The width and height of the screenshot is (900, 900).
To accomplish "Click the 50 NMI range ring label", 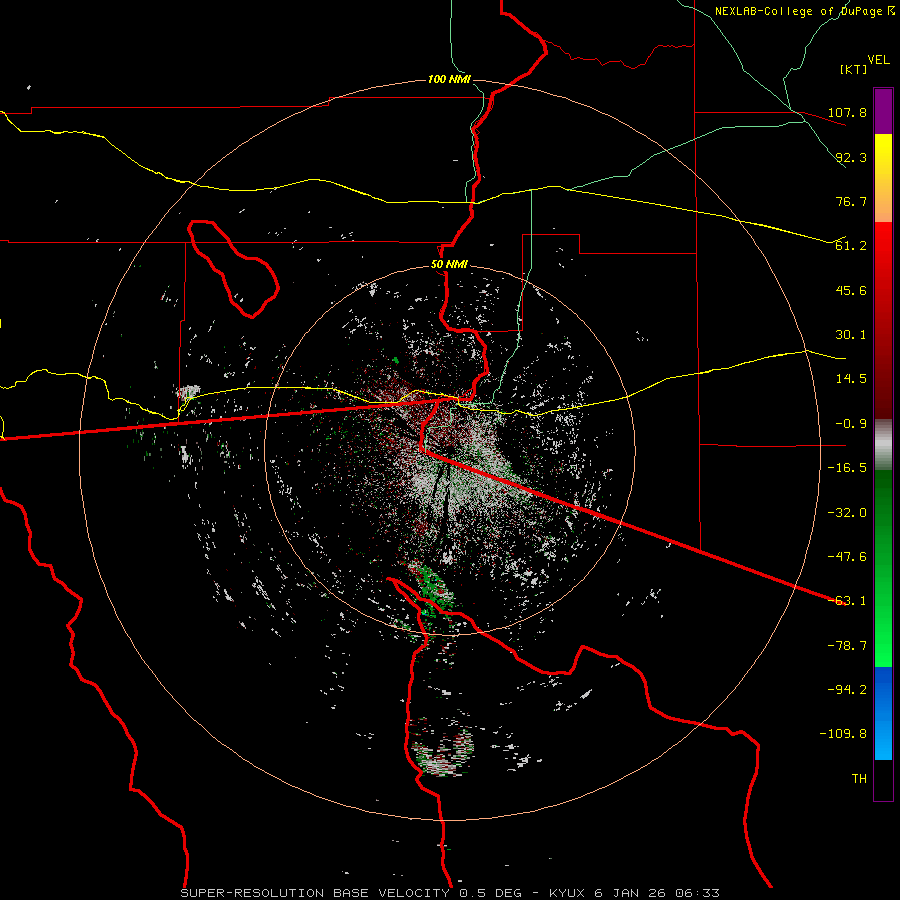I will coord(449,265).
